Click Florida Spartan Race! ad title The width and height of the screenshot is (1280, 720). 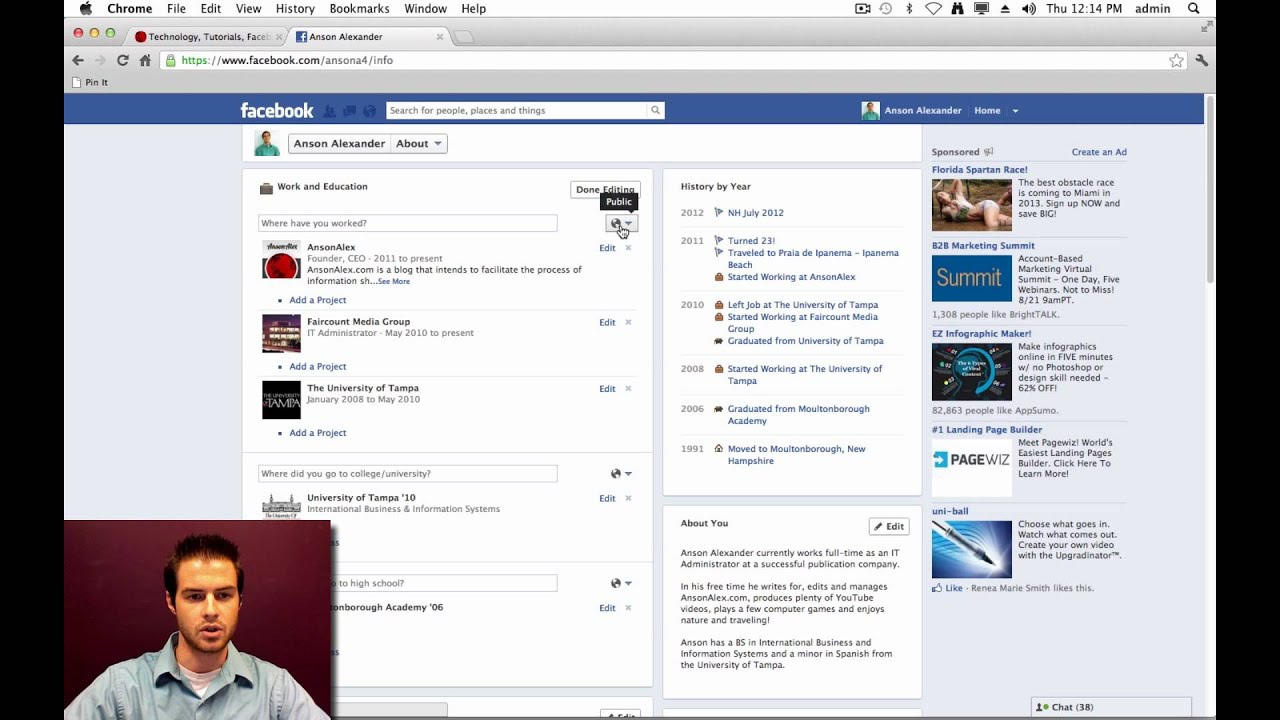[980, 170]
